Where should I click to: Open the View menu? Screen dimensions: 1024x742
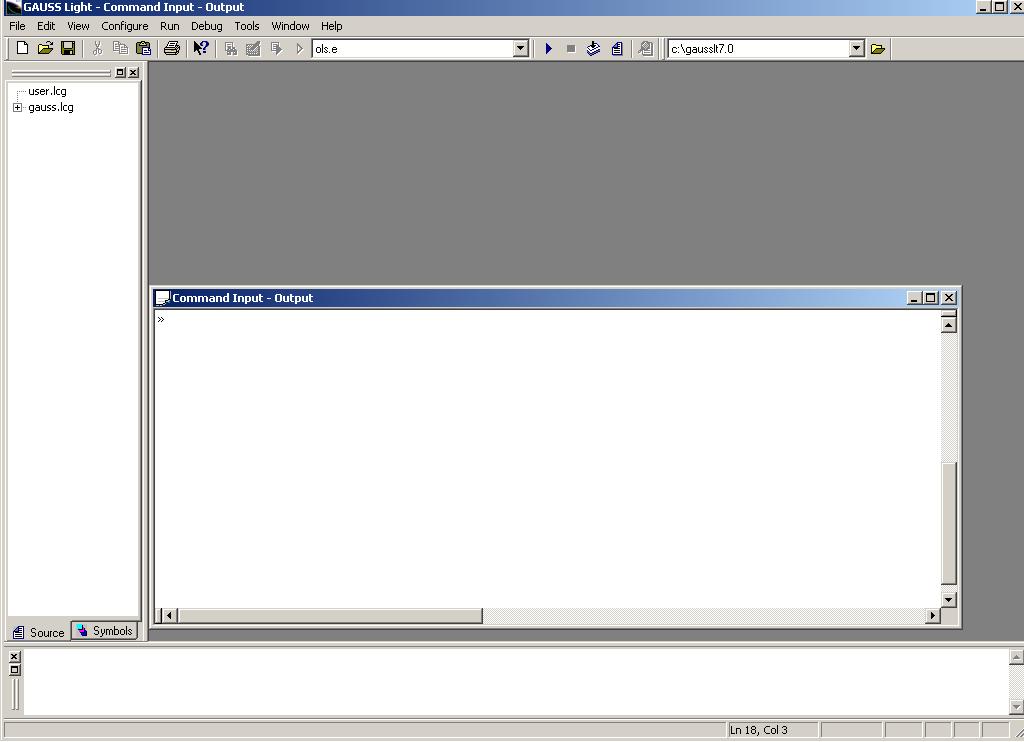[78, 26]
